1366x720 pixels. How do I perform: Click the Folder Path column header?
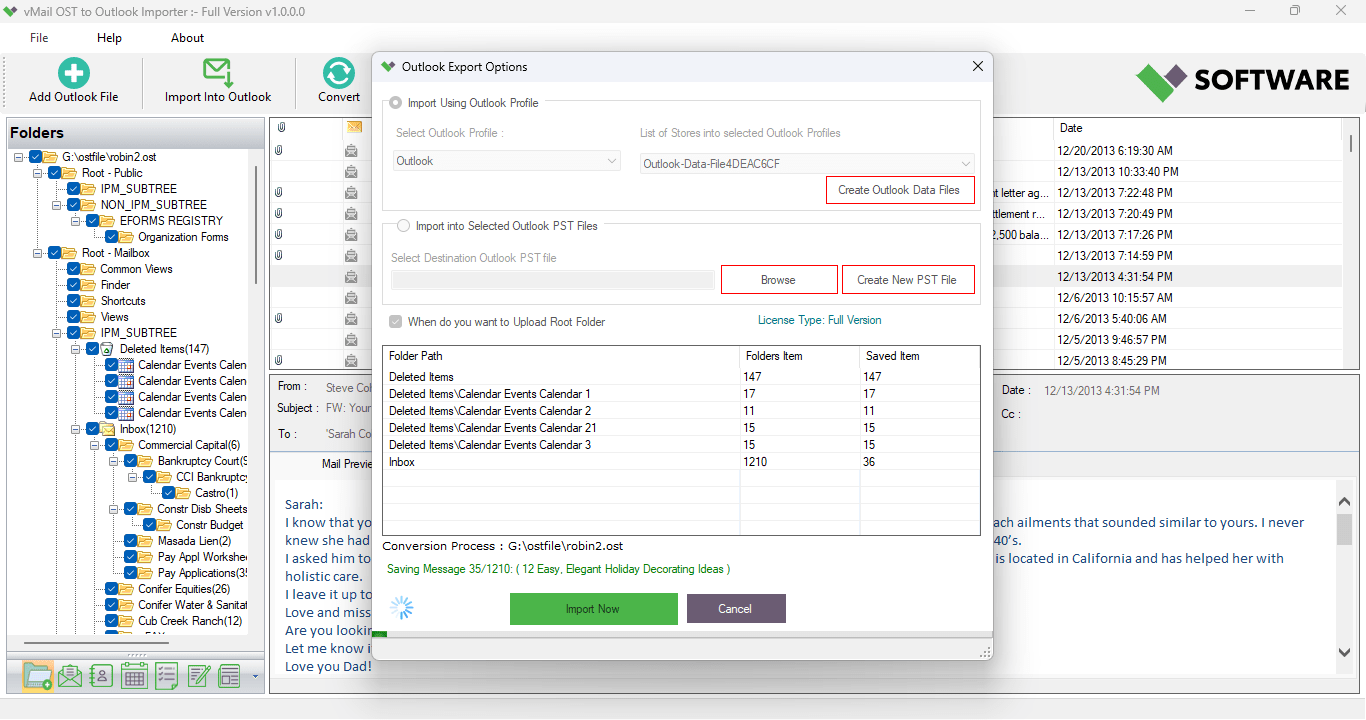click(x=561, y=356)
